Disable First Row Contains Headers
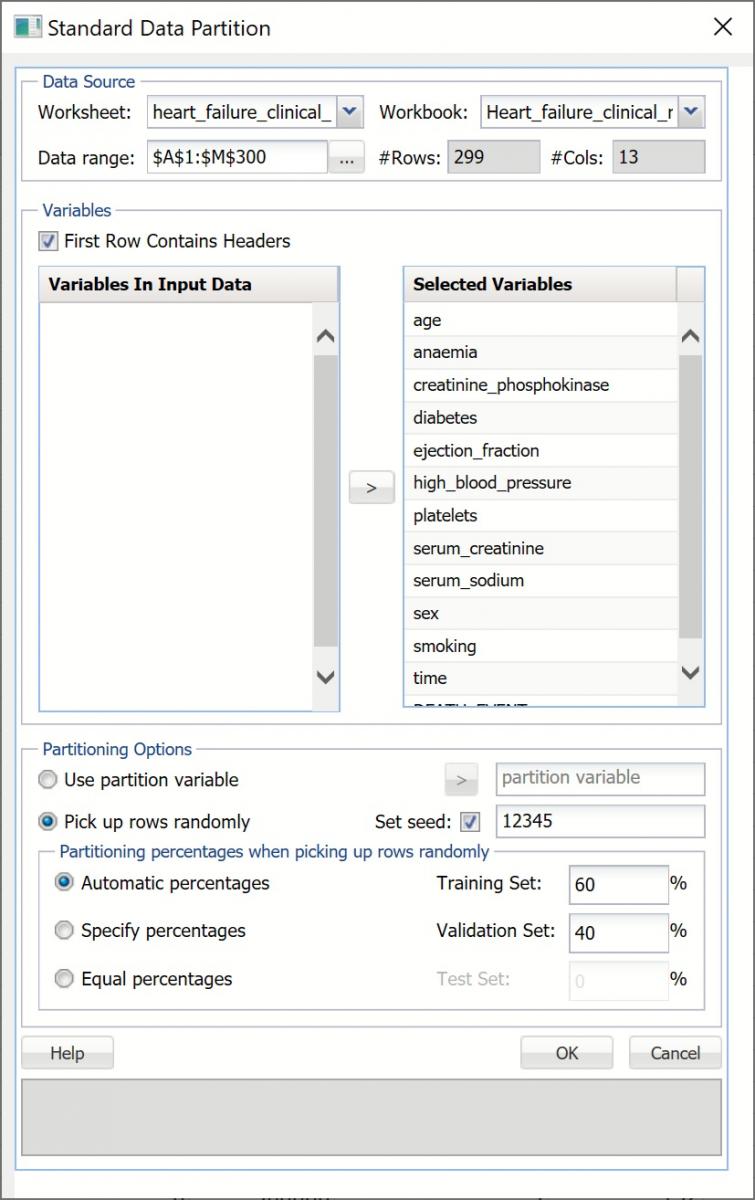This screenshot has width=755, height=1200. click(45, 241)
